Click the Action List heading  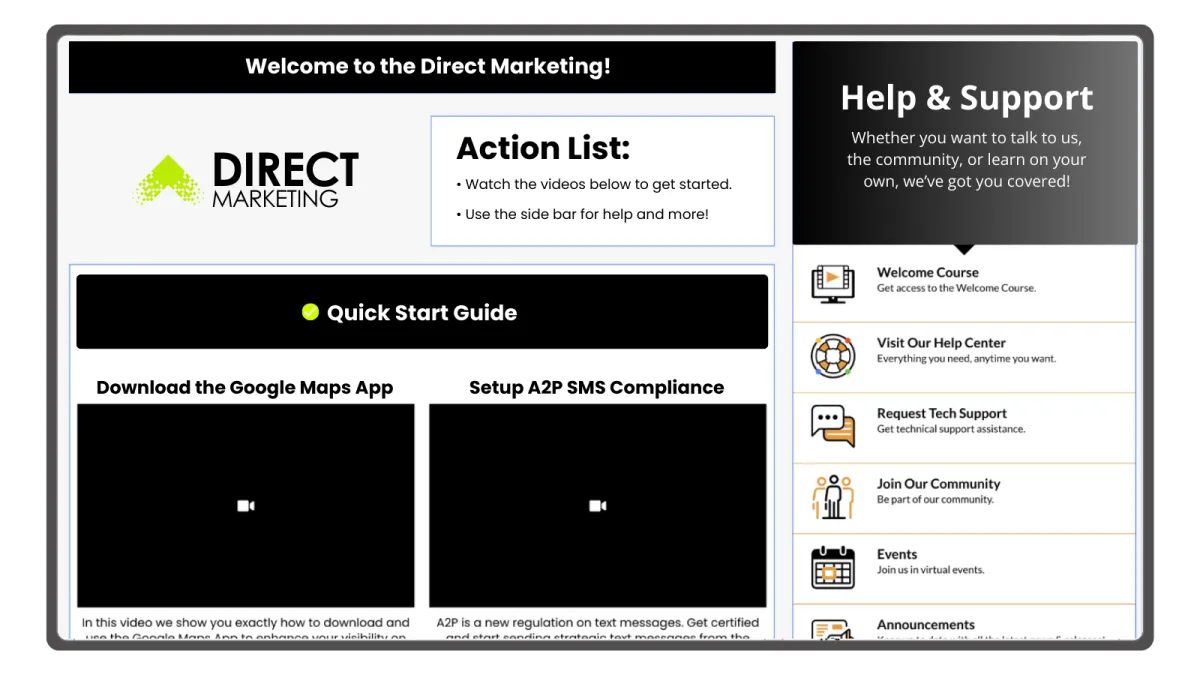(543, 148)
